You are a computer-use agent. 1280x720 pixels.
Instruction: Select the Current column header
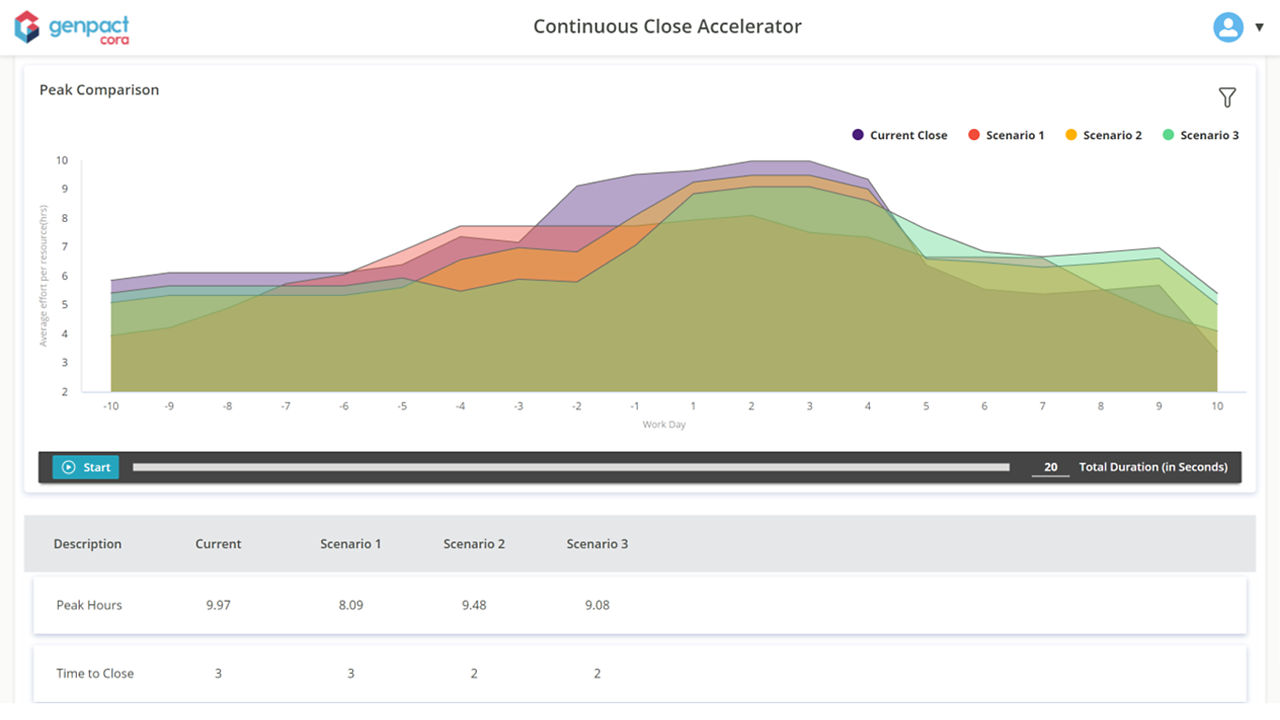(218, 544)
